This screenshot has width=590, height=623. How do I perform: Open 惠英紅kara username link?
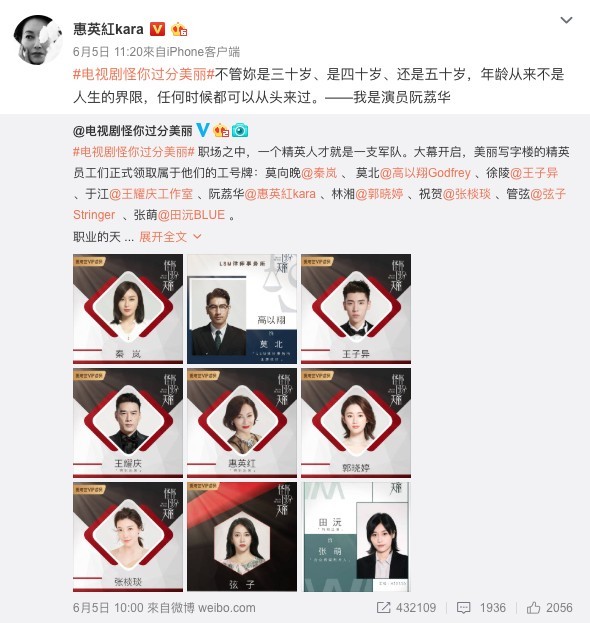click(x=108, y=29)
